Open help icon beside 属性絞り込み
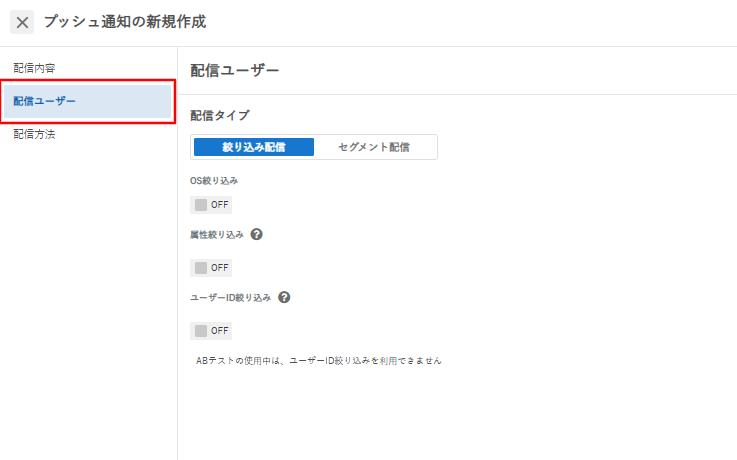This screenshot has width=737, height=460. point(257,234)
